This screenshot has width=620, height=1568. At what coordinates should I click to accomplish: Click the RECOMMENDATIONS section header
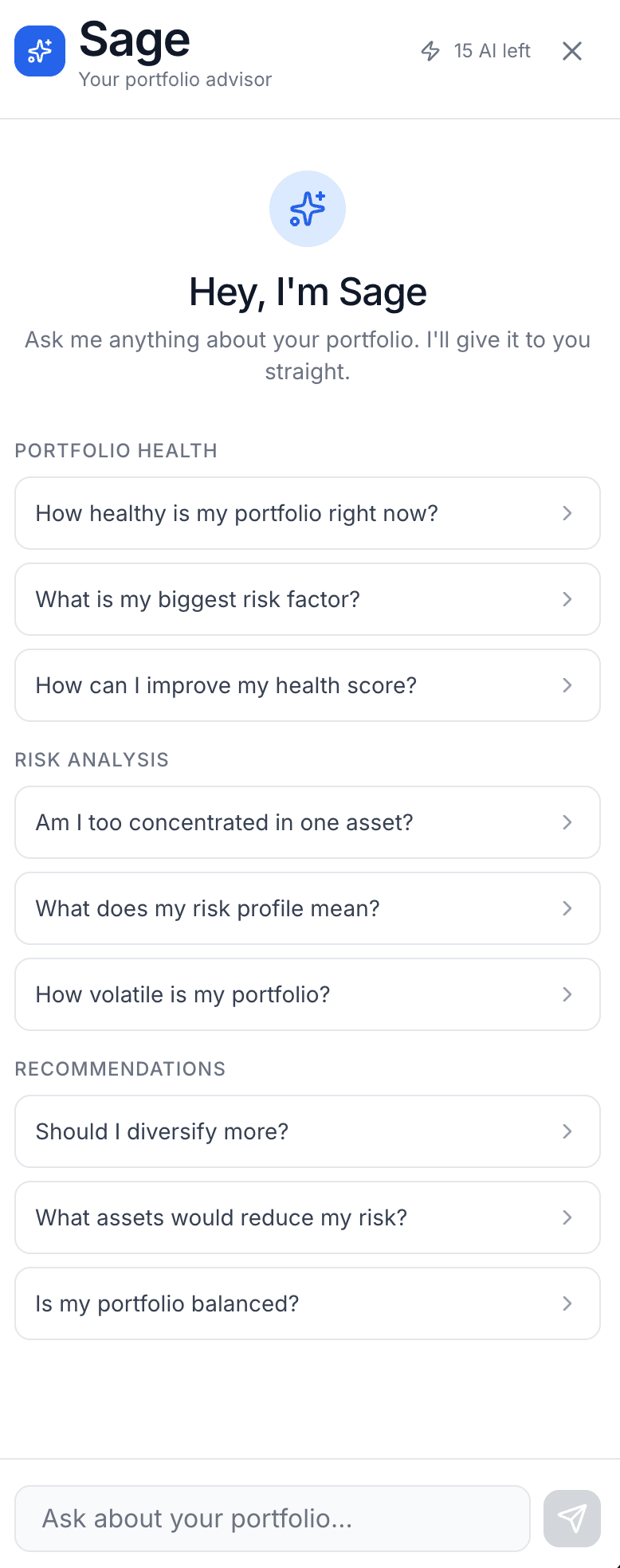tap(120, 1068)
